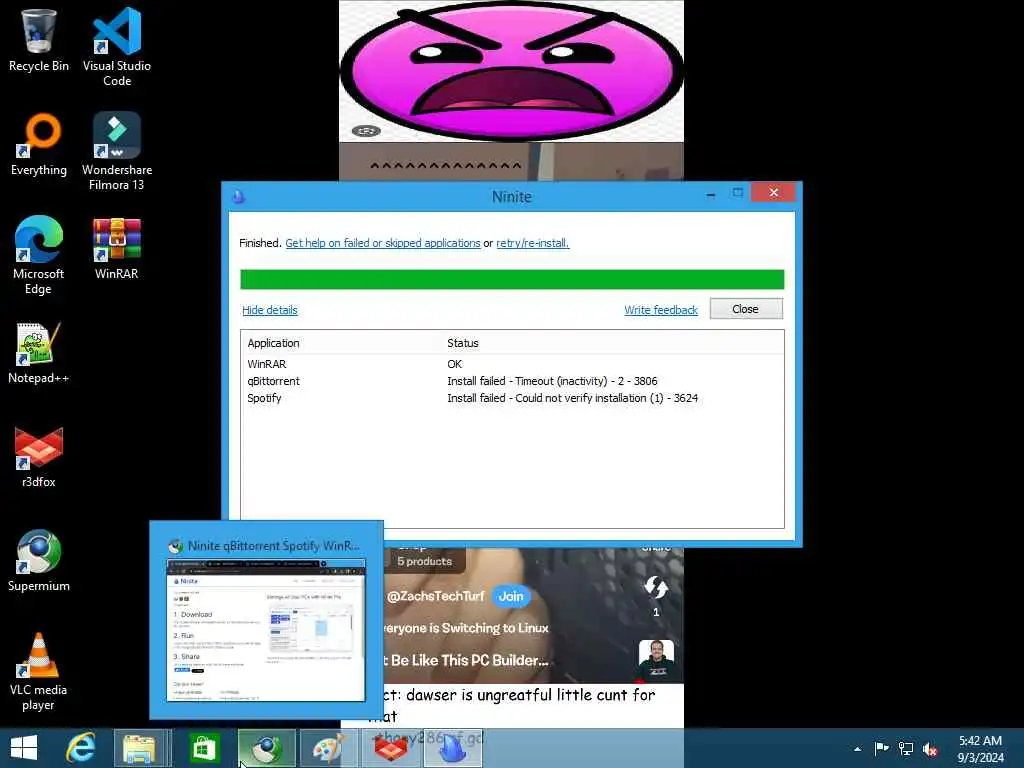Open the taskbar clock and date
The width and height of the screenshot is (1024, 768).
(x=980, y=749)
